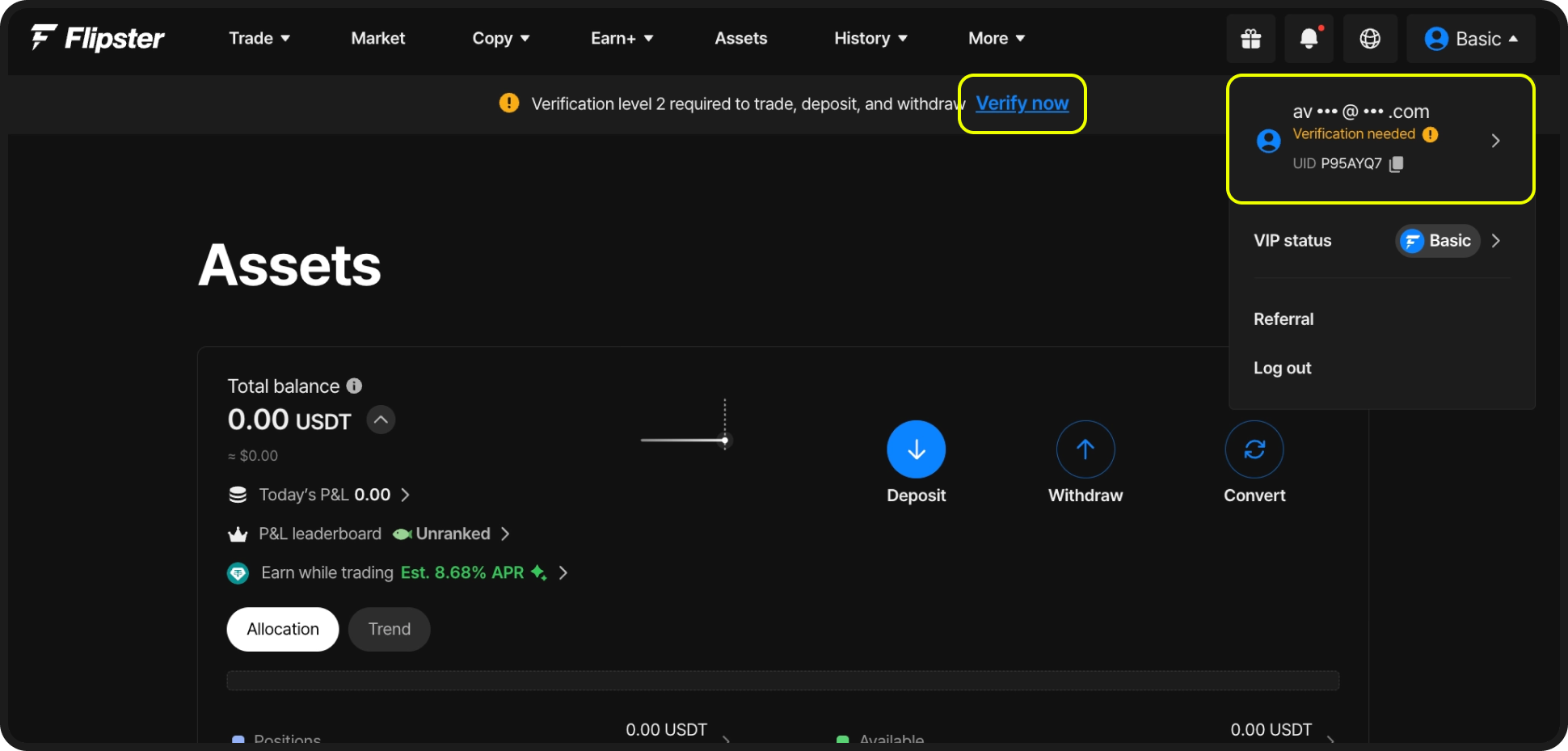Open the Today's P&L details arrow
1568x751 pixels.
click(x=405, y=495)
